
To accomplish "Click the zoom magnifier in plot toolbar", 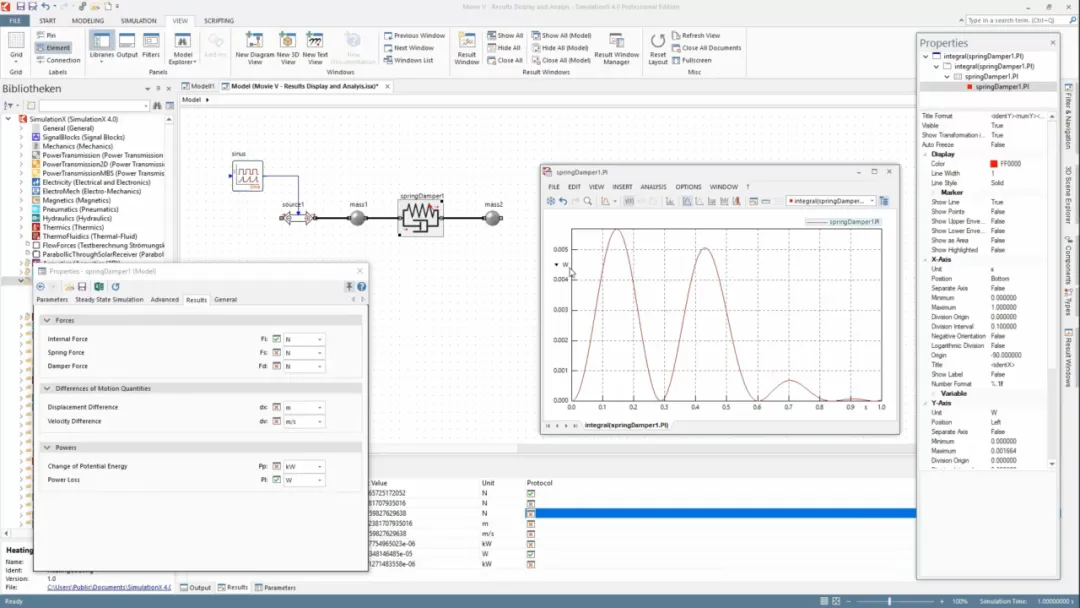I will (x=588, y=201).
